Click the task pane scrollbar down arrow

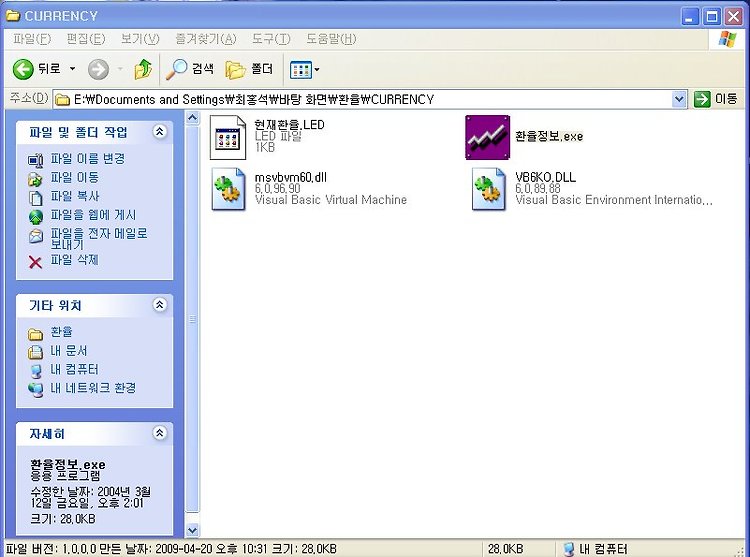[192, 530]
